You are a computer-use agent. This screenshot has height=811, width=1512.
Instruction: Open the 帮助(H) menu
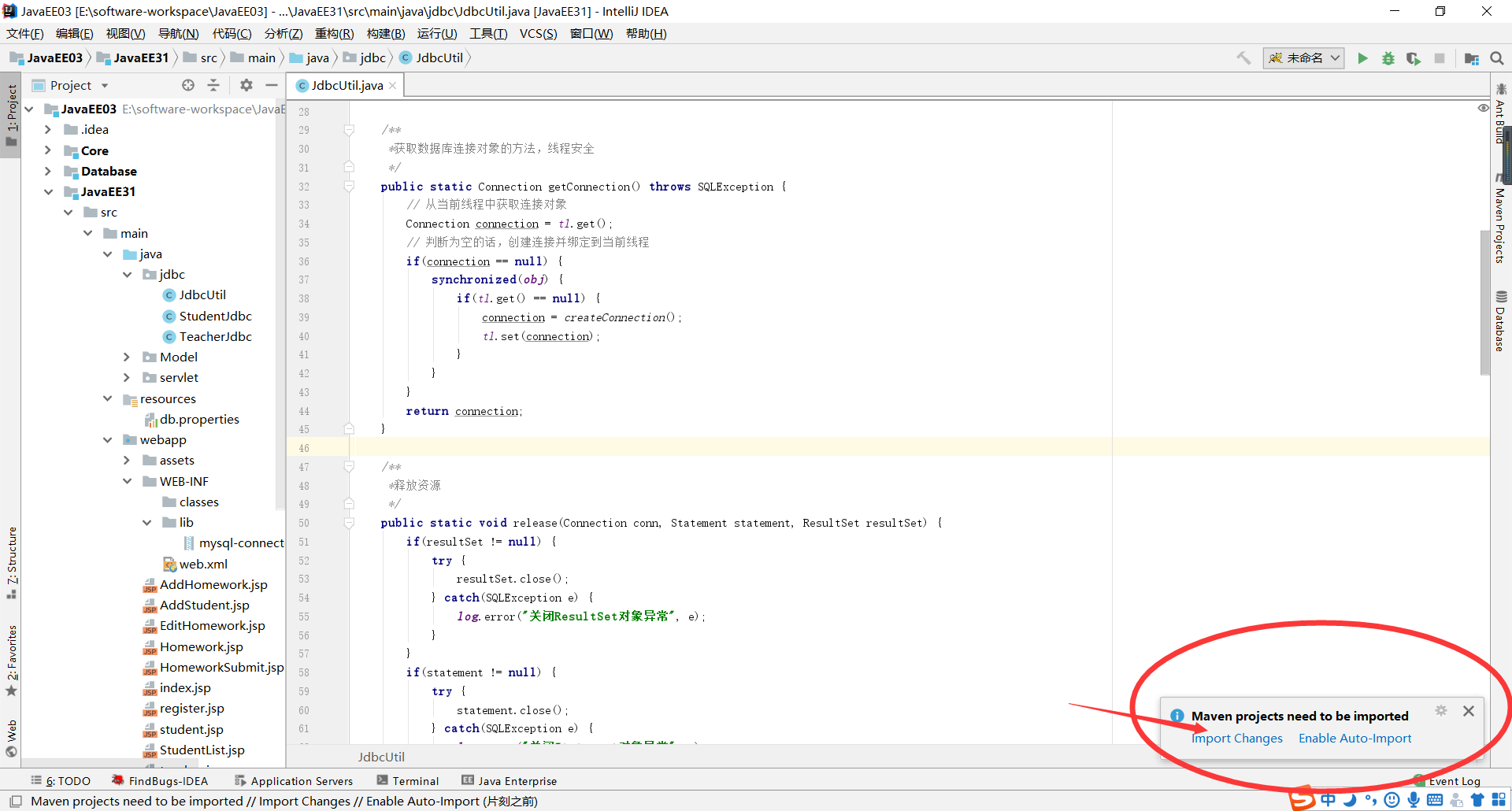tap(647, 34)
